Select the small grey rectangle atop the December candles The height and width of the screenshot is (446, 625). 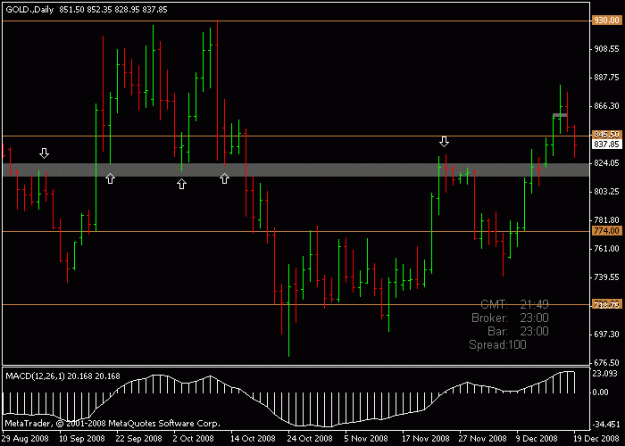560,115
